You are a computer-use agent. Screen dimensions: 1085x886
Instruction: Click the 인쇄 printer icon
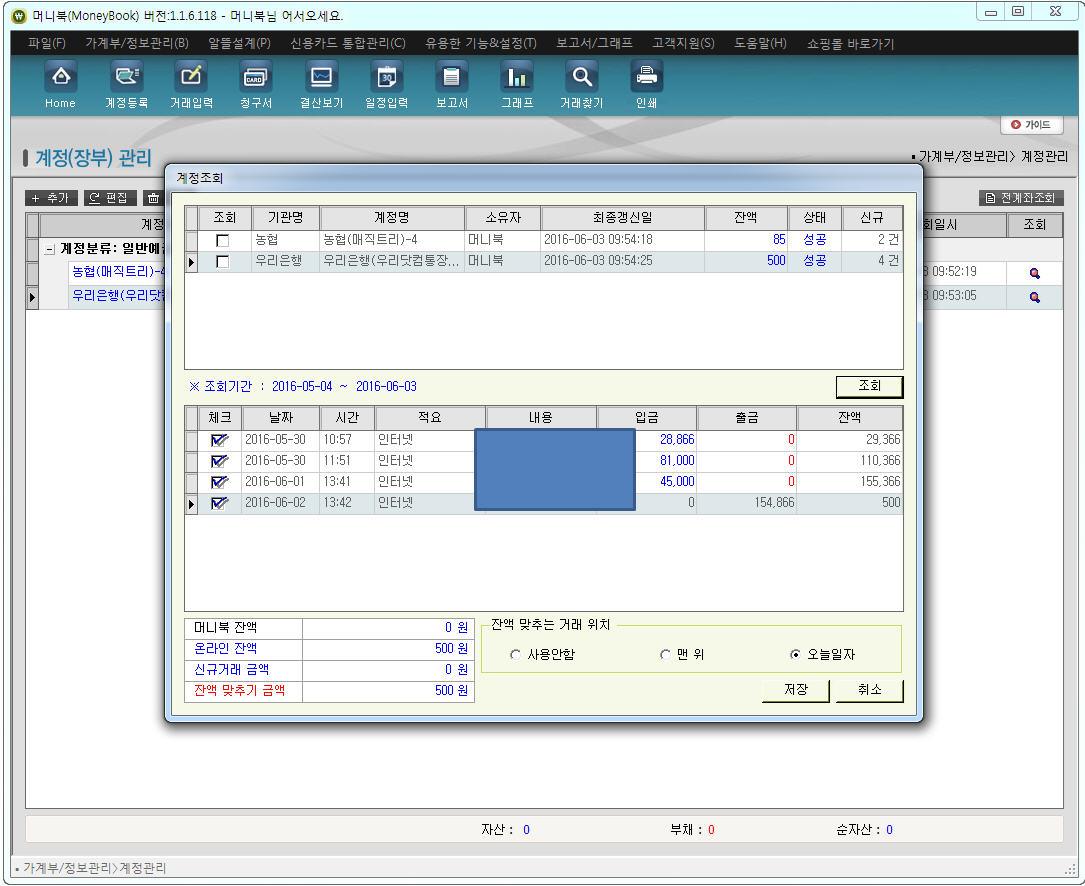pyautogui.click(x=646, y=78)
